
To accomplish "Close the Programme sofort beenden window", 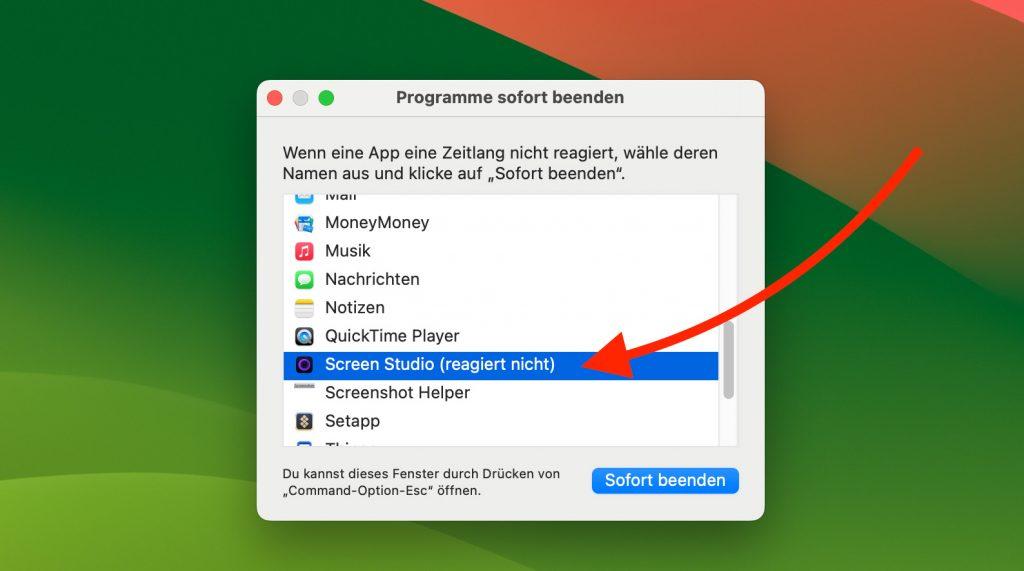I will click(275, 98).
